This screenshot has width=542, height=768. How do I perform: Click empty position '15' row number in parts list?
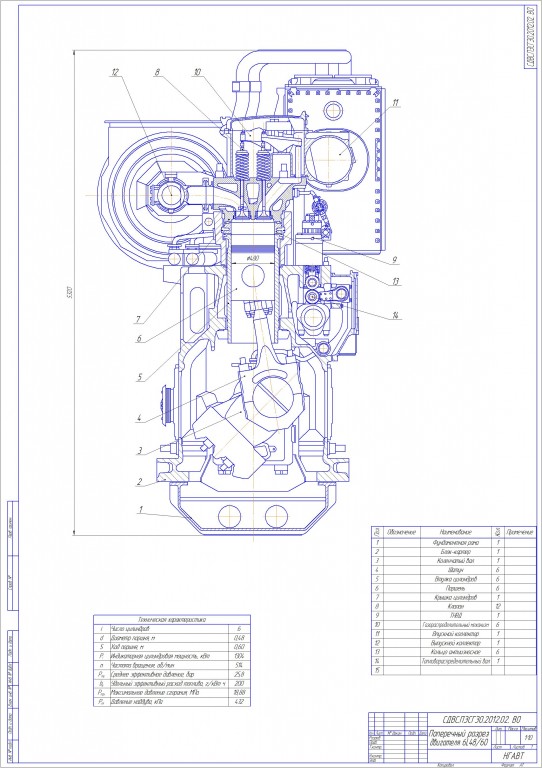pyautogui.click(x=377, y=670)
